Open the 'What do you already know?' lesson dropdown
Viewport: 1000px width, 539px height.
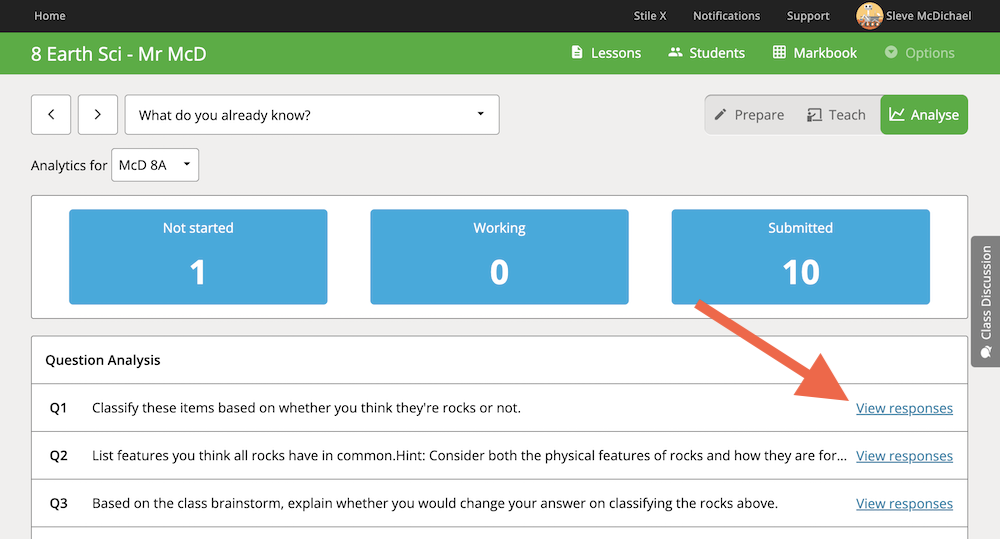pyautogui.click(x=312, y=115)
